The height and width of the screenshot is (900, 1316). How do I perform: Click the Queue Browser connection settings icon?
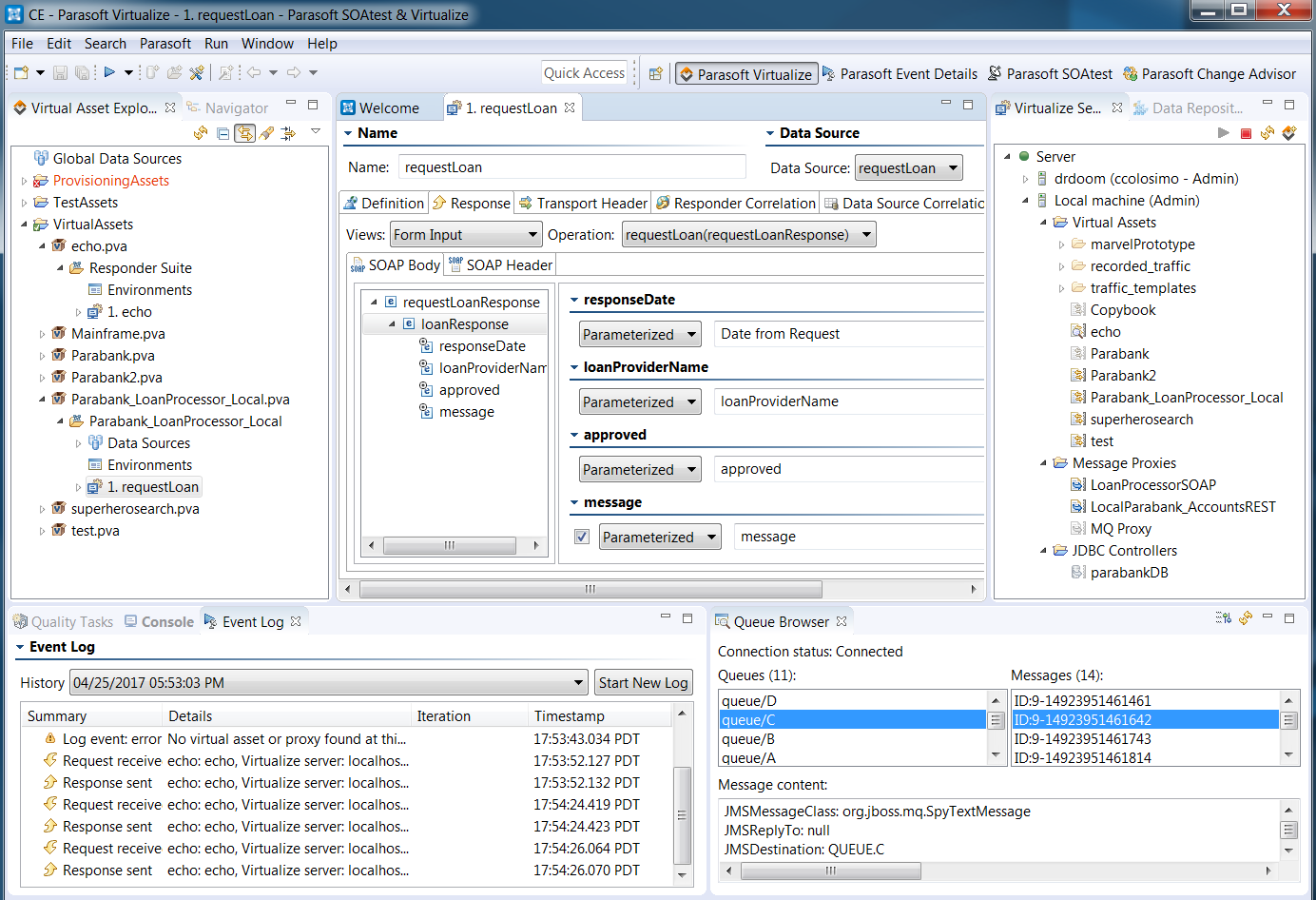pos(1224,618)
